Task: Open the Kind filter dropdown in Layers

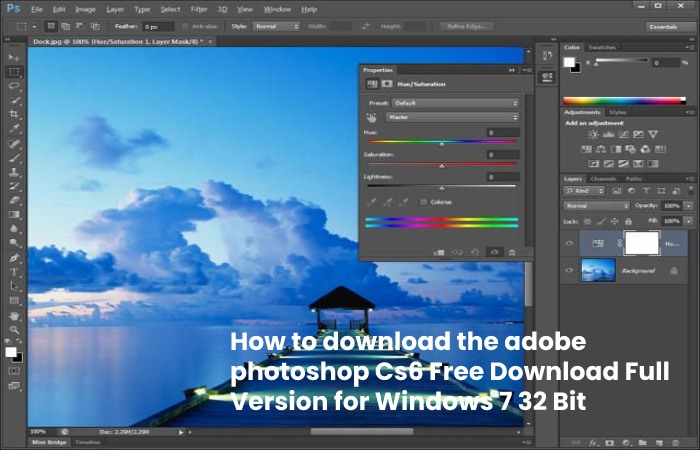Action: click(x=584, y=191)
